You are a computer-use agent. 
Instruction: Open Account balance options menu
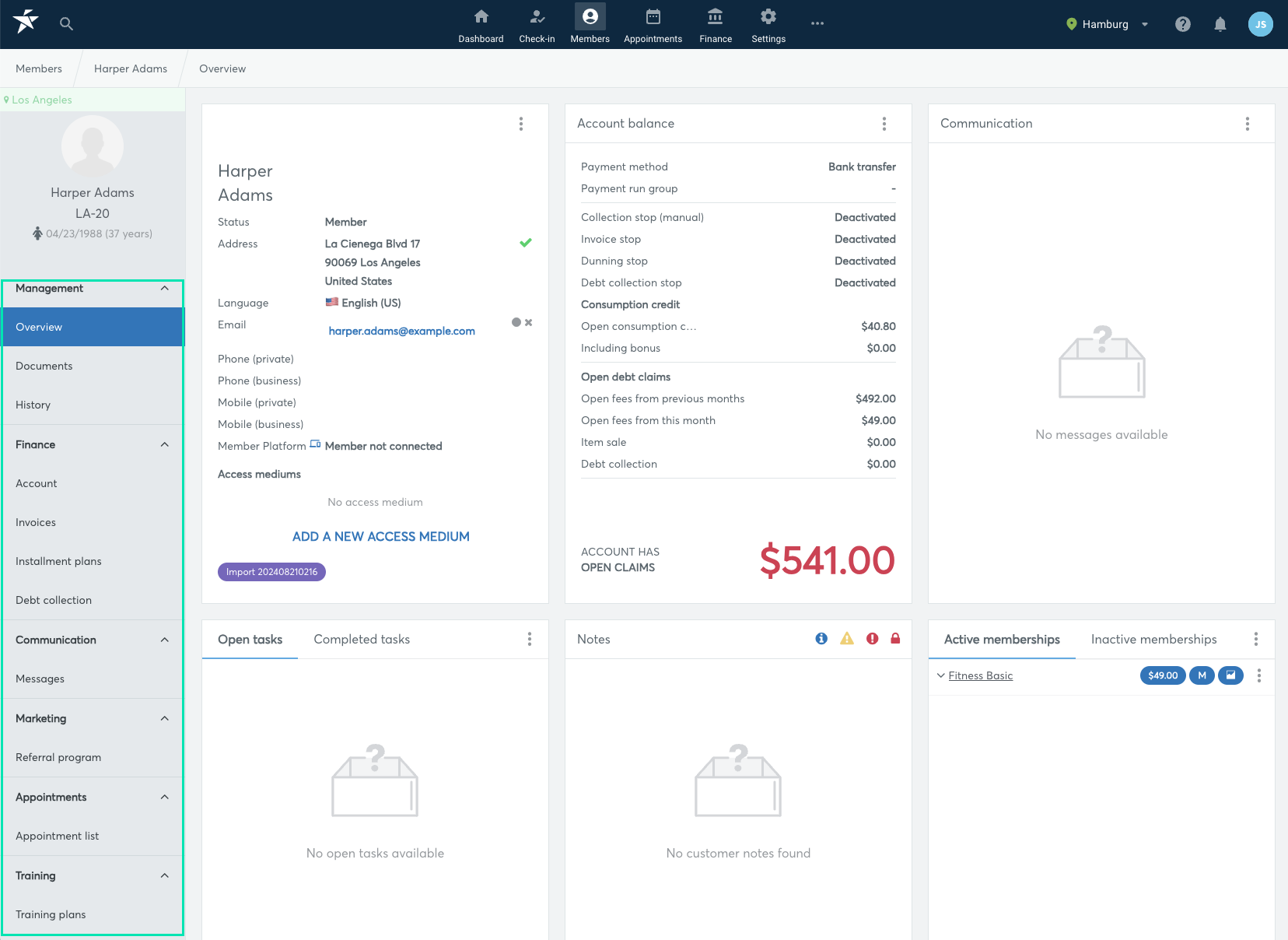[x=884, y=124]
